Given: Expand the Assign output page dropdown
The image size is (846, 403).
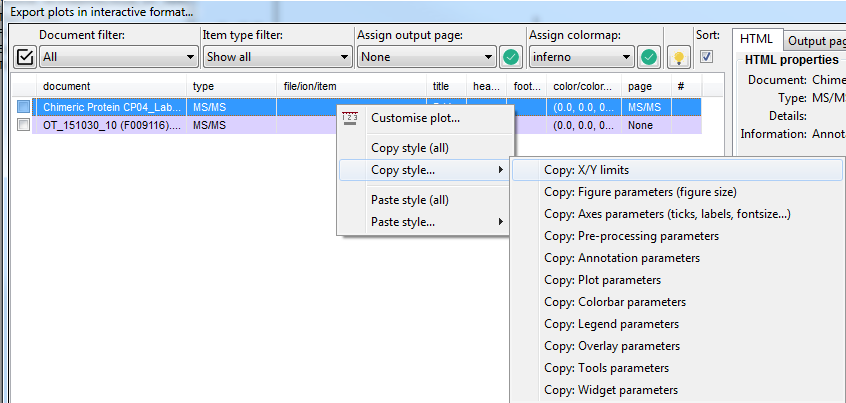Looking at the screenshot, I should 426,57.
